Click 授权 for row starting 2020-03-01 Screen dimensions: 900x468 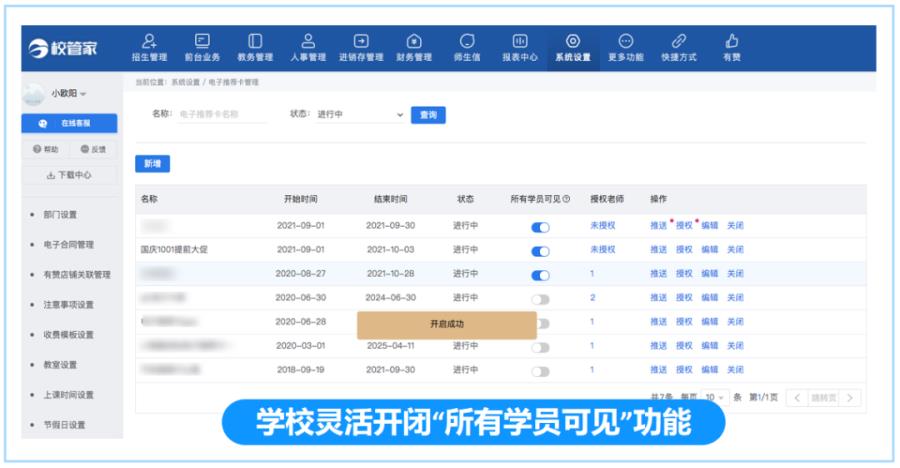pyautogui.click(x=684, y=346)
